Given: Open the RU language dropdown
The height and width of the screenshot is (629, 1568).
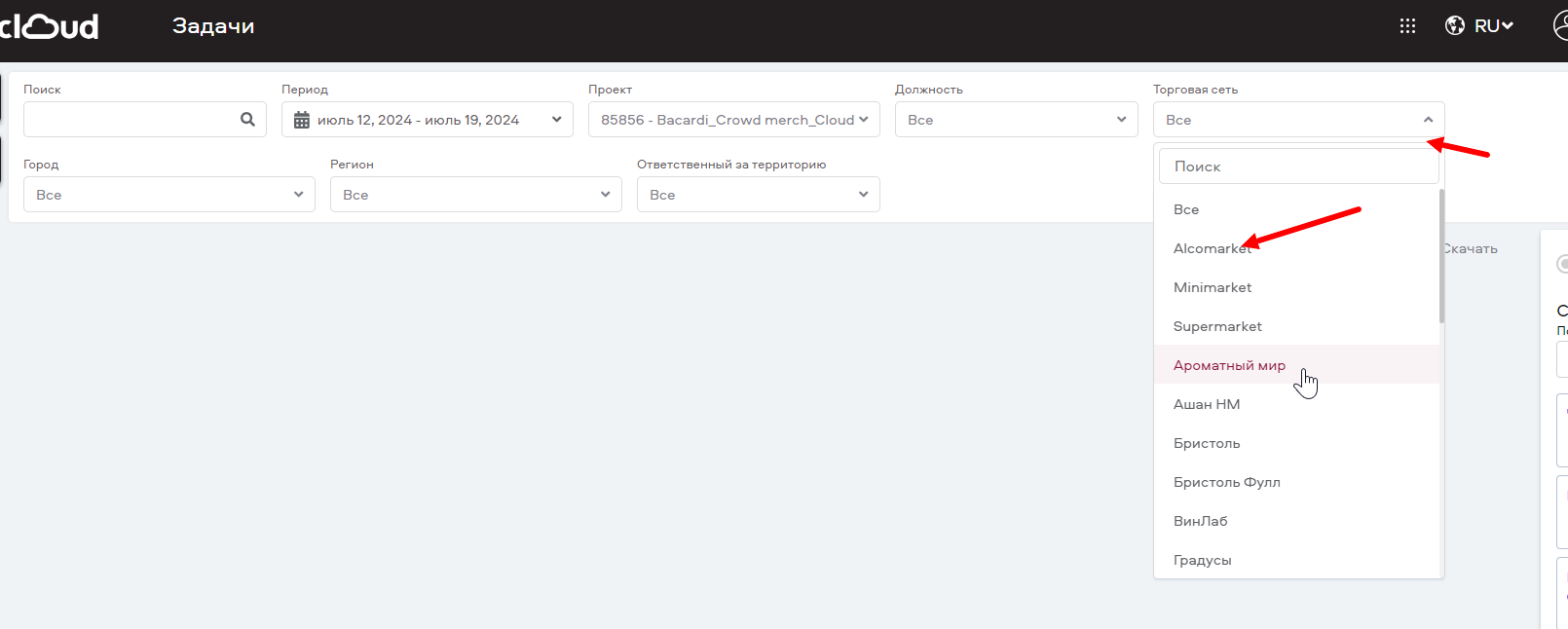Looking at the screenshot, I should tap(1494, 26).
